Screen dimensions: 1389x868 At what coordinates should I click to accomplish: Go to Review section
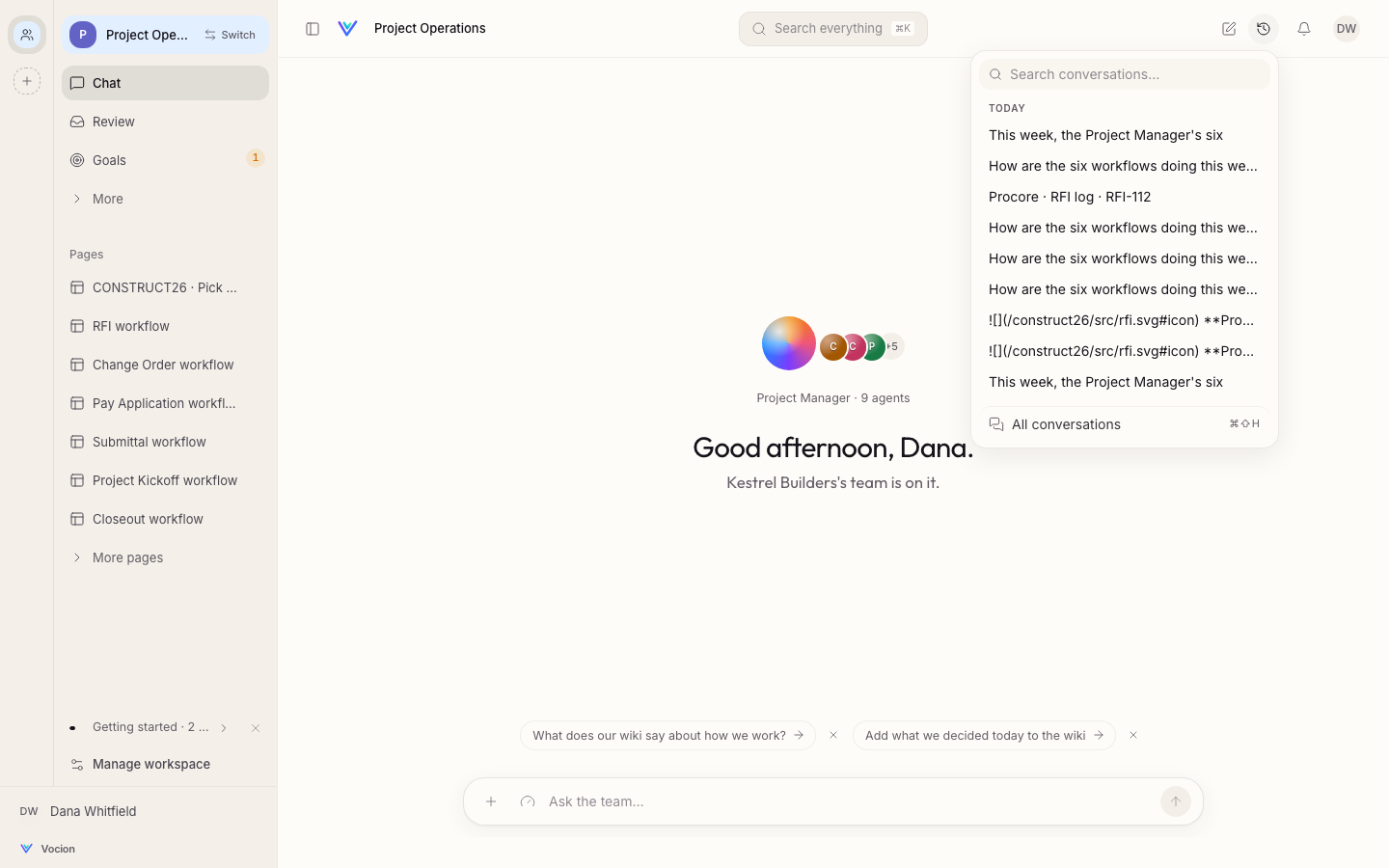point(165,122)
